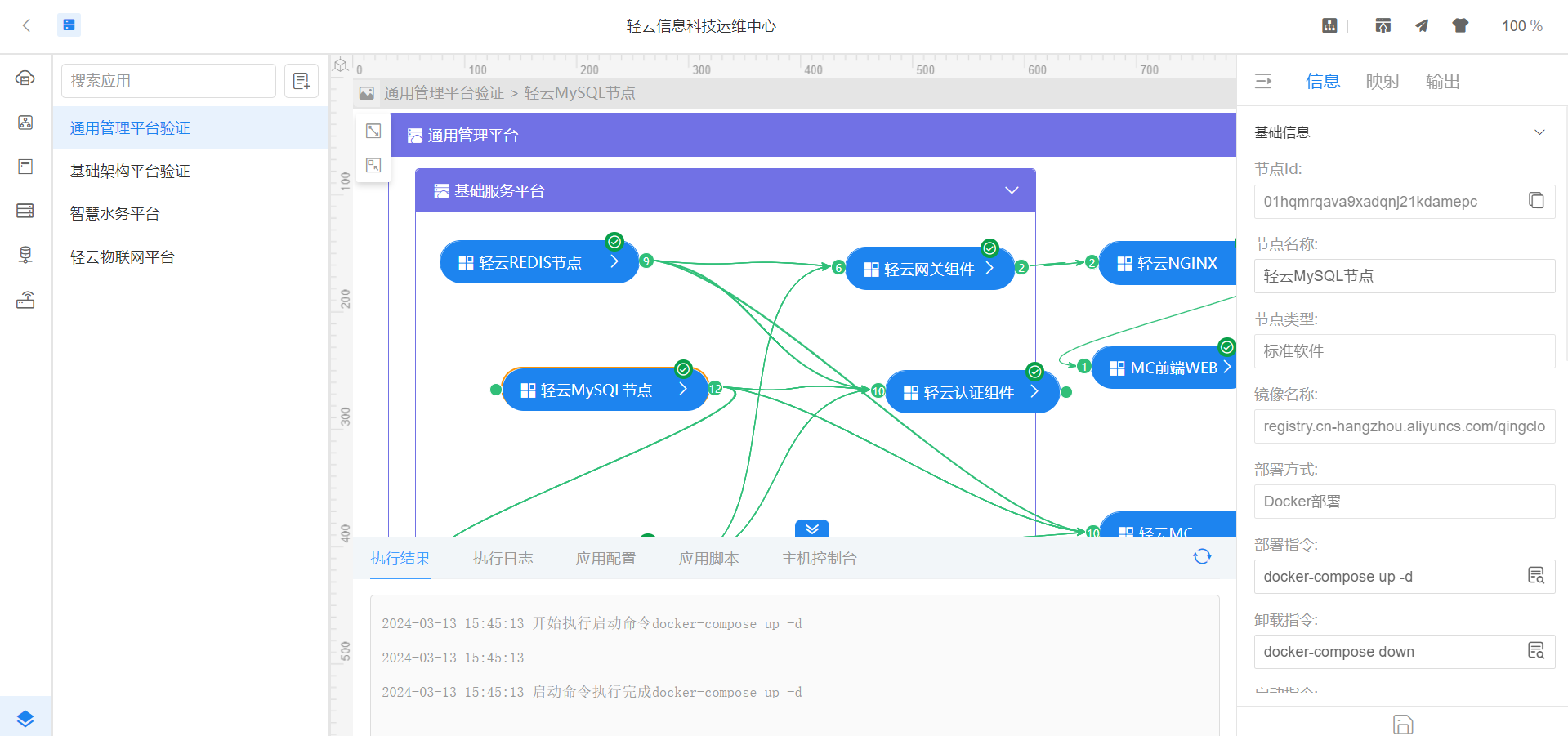Switch to 主机控制台 tab
Image resolution: width=1568 pixels, height=736 pixels.
[x=820, y=559]
